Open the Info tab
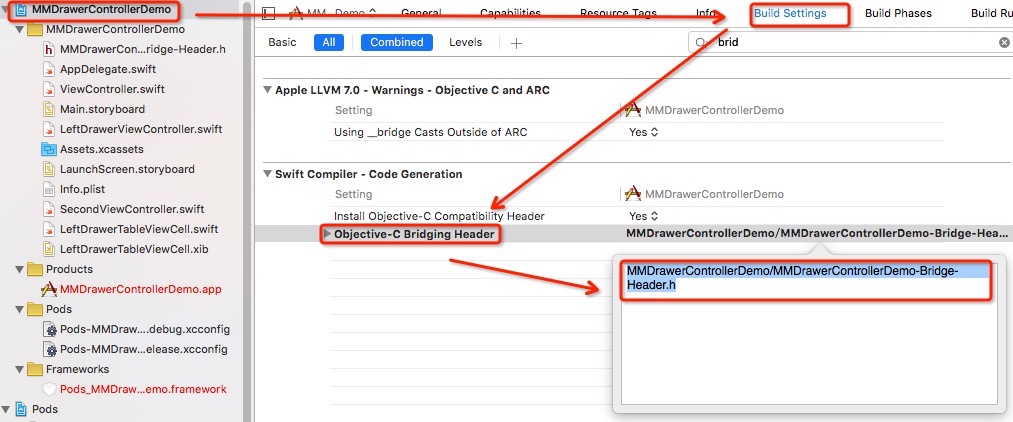Viewport: 1013px width, 422px height. pyautogui.click(x=705, y=13)
